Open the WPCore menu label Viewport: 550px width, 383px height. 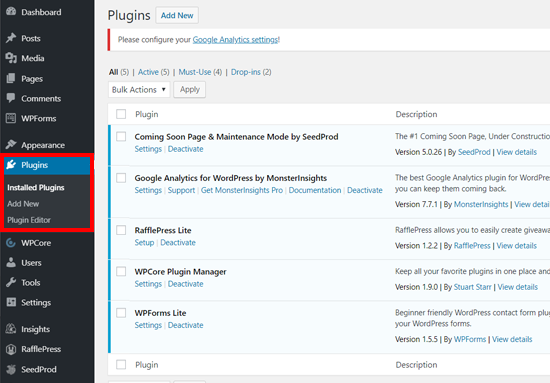36,243
